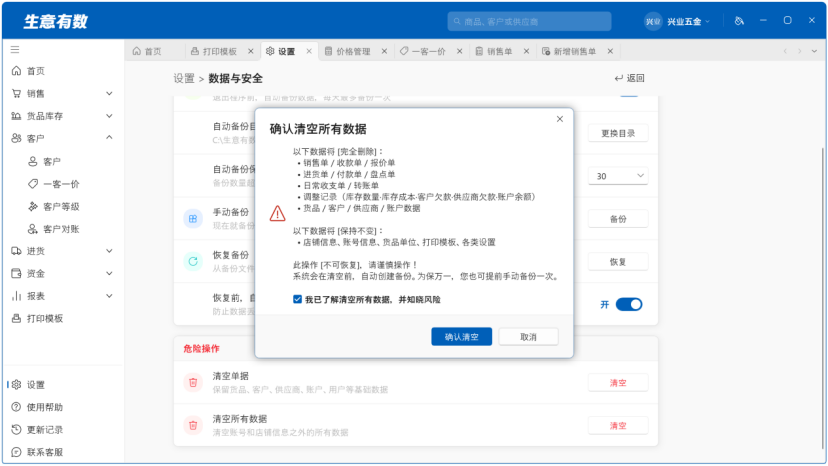Screen dimensions: 828x466
Task: Close the 新增销售单 tab
Action: pos(610,51)
